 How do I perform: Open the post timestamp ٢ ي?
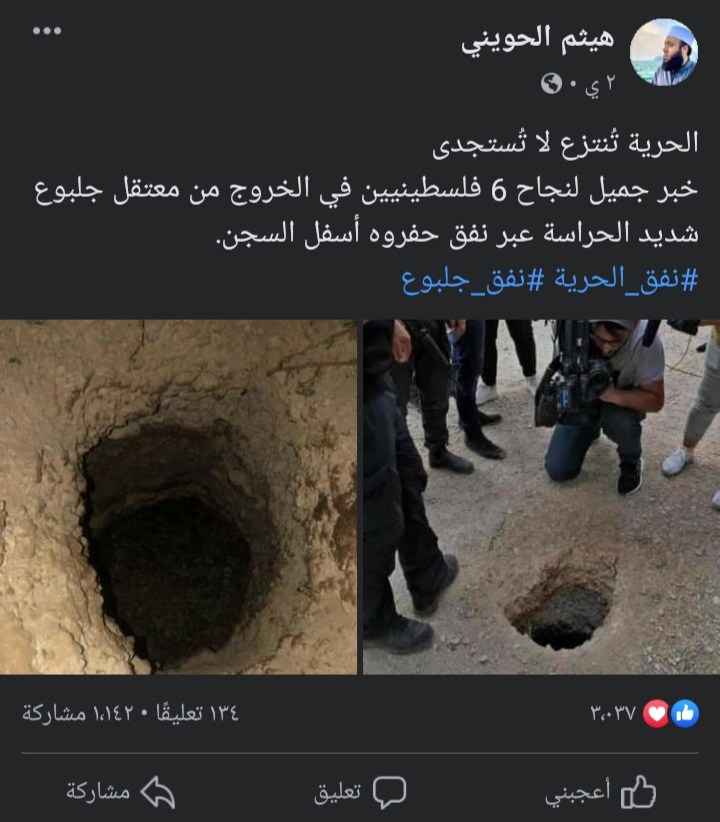pyautogui.click(x=599, y=85)
